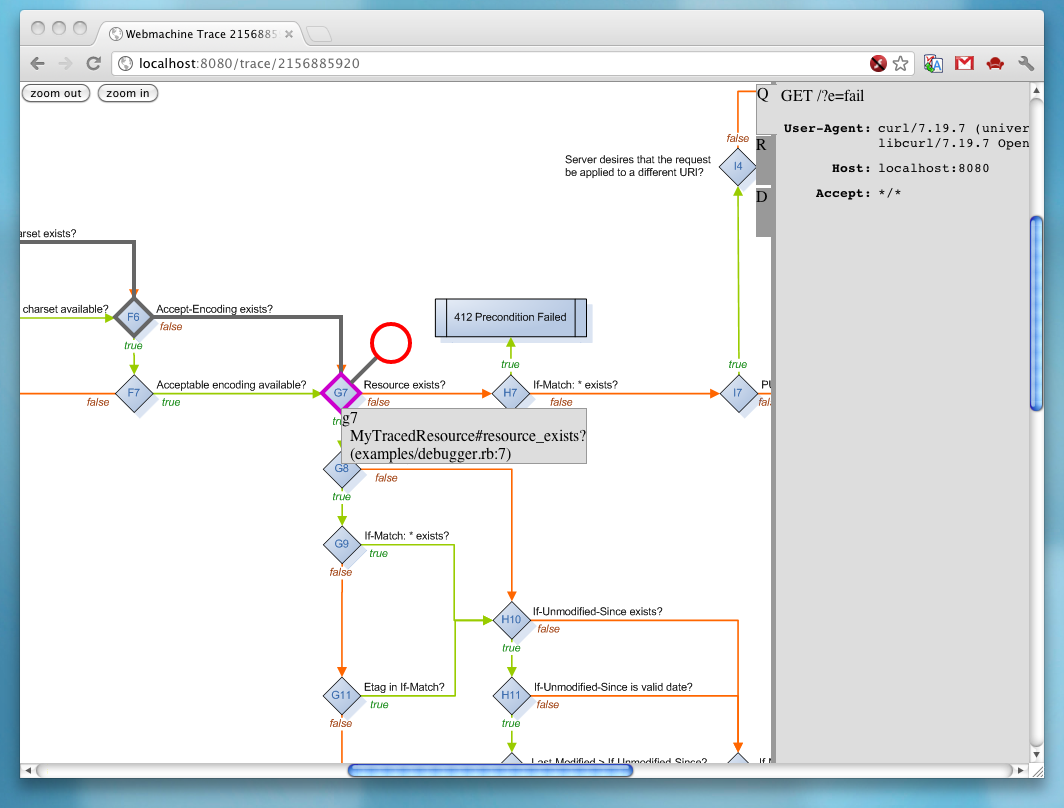Screen dimensions: 1064x808
Task: Click the scroll up arrow
Action: [1036, 90]
